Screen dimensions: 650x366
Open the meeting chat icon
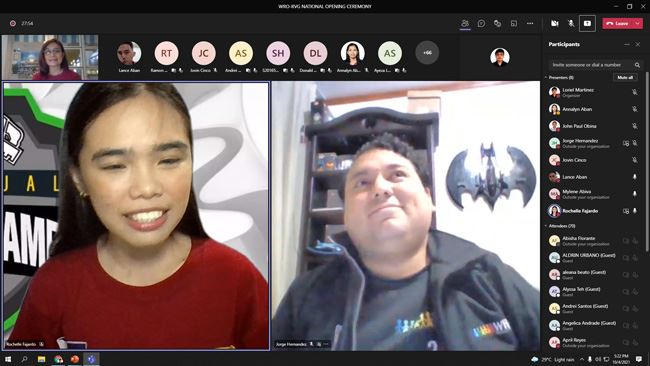(481, 24)
